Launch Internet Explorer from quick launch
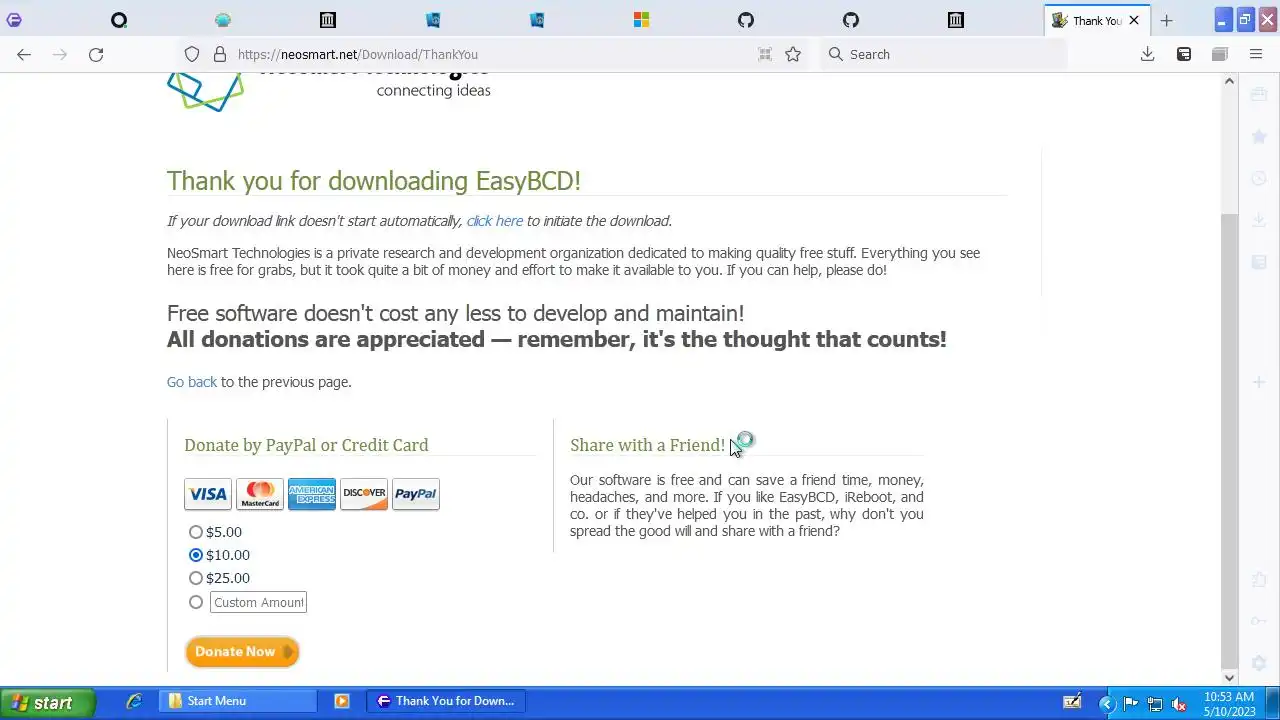 point(134,701)
